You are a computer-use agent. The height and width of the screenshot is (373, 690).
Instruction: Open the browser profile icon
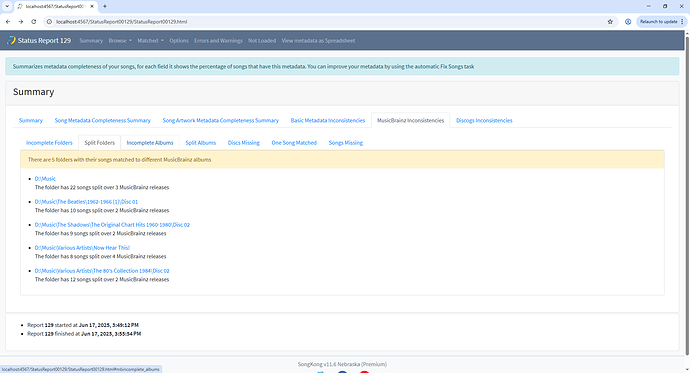628,22
